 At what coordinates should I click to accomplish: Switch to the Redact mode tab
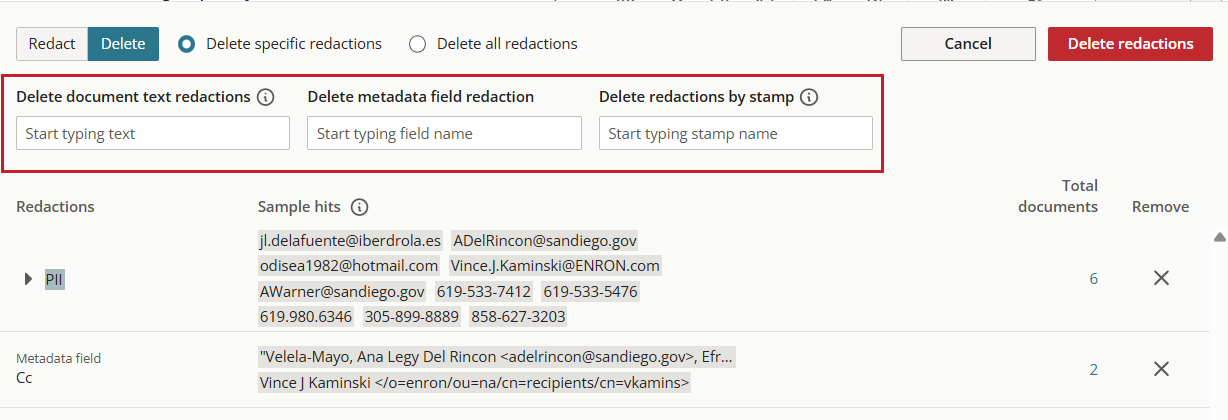click(52, 44)
